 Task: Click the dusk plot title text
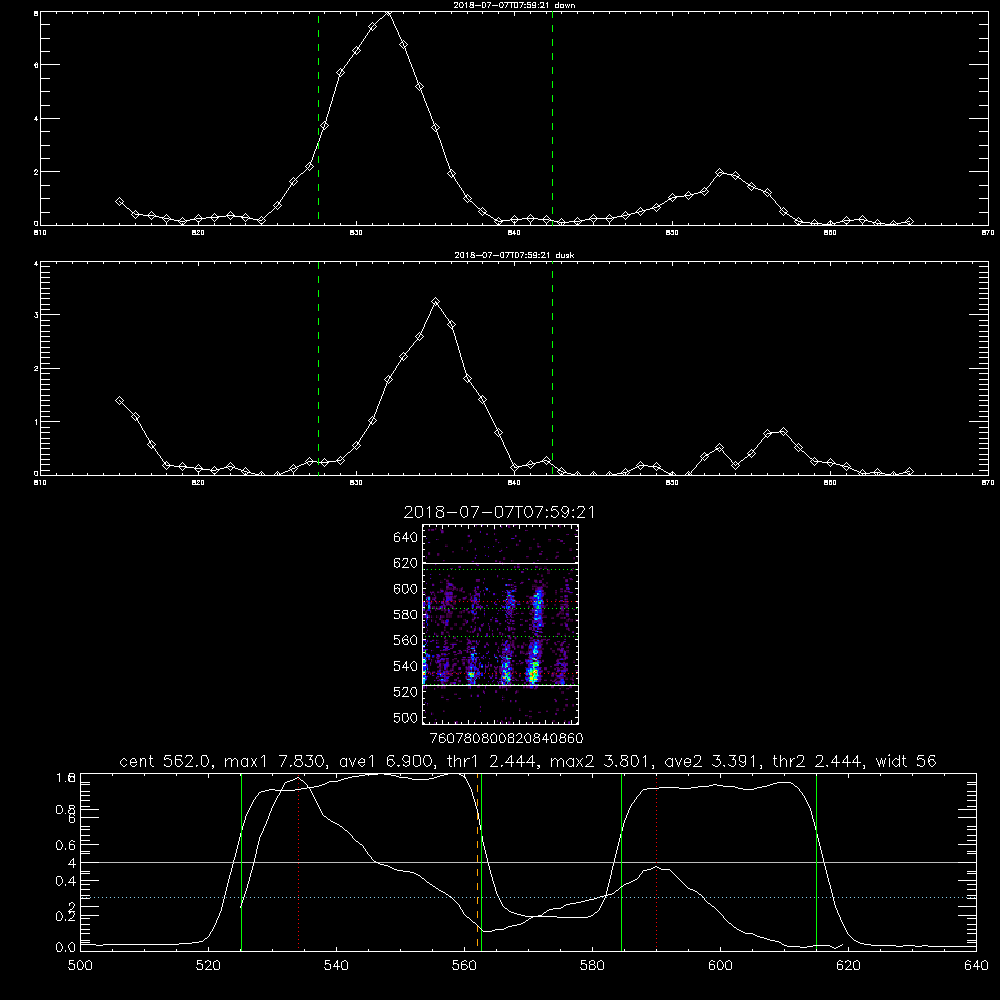pyautogui.click(x=514, y=255)
